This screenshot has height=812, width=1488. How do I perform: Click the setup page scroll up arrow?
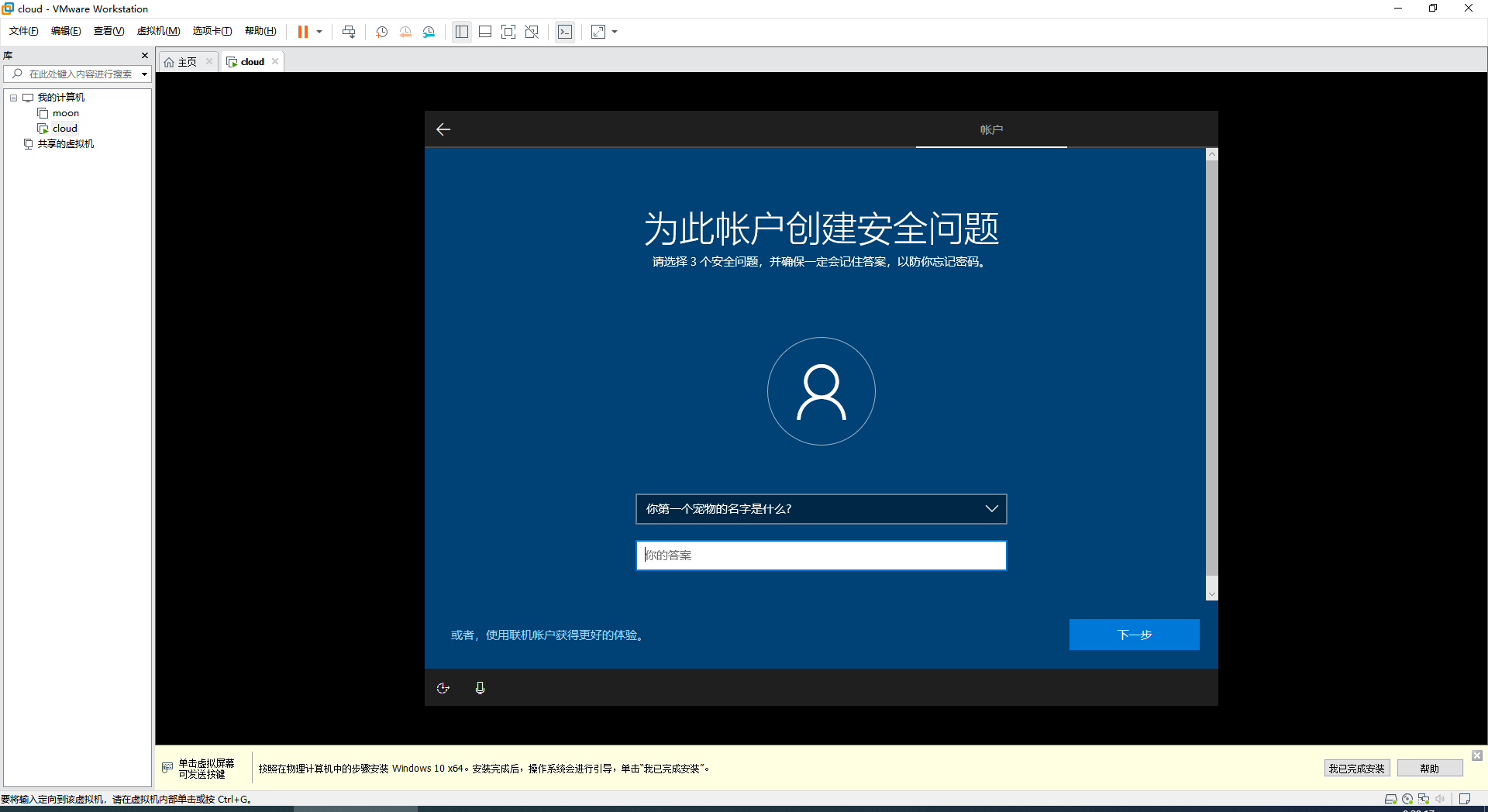click(x=1212, y=154)
